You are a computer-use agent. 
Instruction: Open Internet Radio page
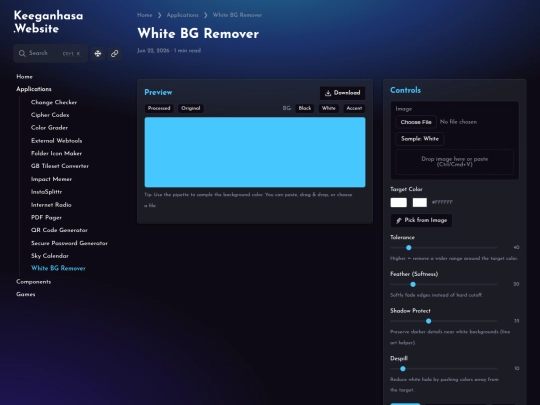pyautogui.click(x=51, y=205)
